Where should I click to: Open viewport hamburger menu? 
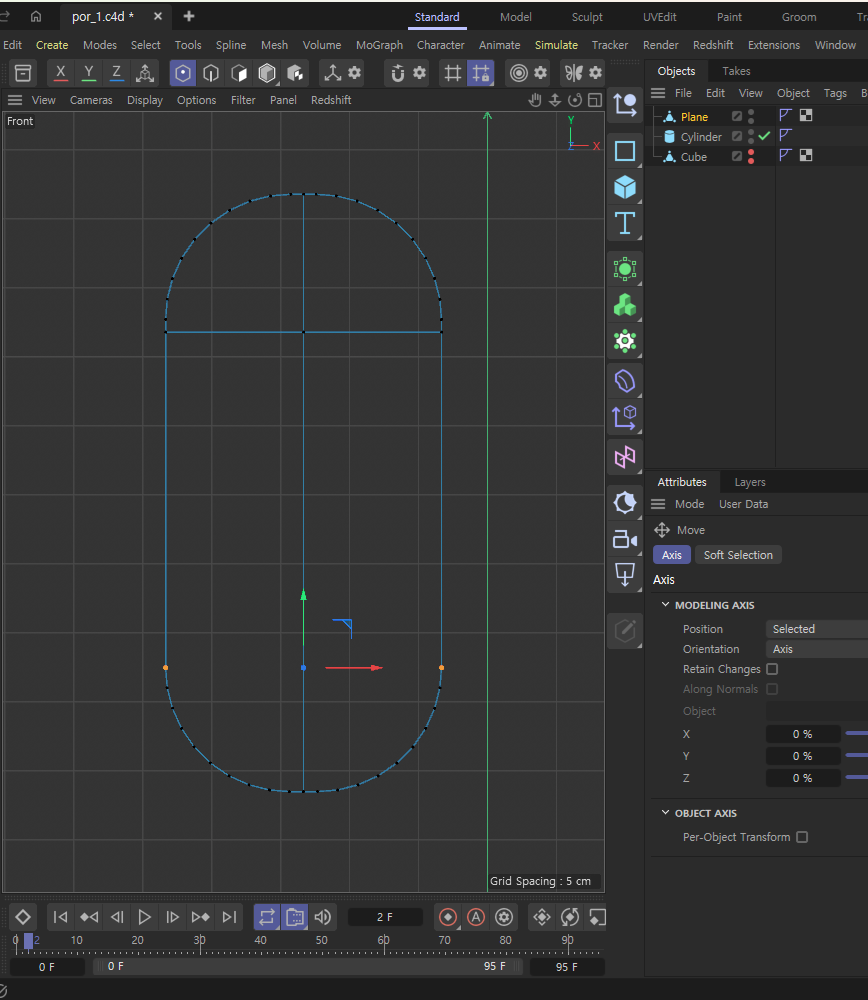point(15,100)
